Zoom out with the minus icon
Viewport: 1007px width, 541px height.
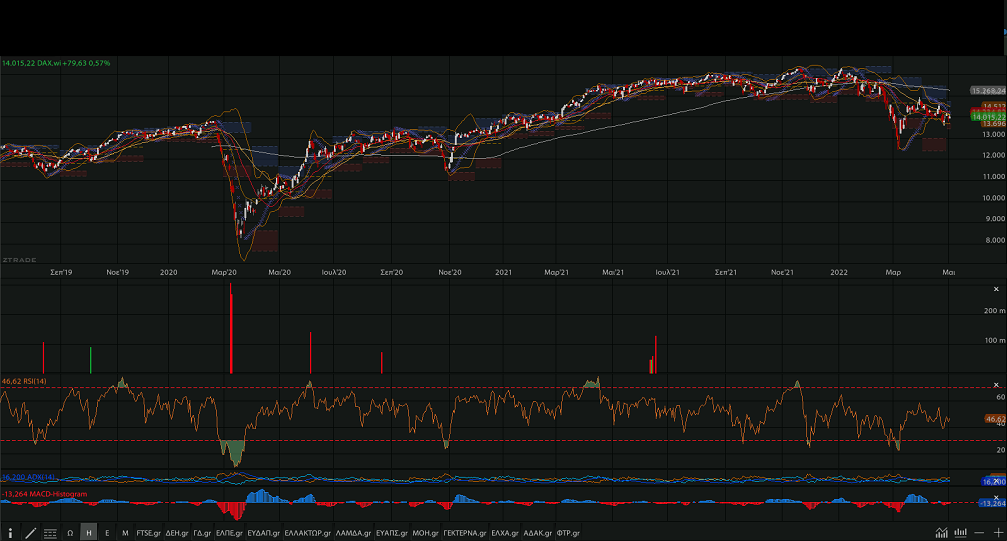click(979, 533)
